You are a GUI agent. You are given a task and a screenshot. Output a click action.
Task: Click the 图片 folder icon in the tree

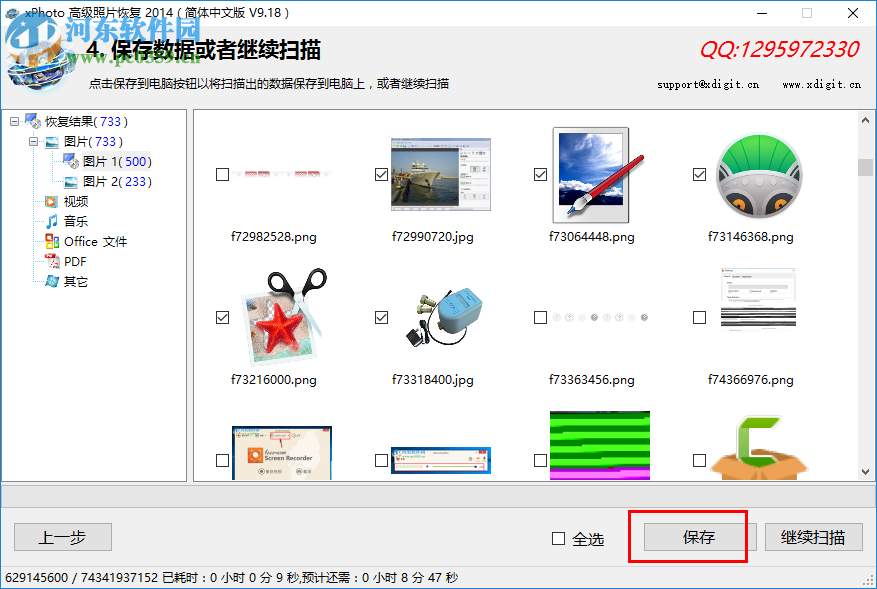(x=52, y=141)
